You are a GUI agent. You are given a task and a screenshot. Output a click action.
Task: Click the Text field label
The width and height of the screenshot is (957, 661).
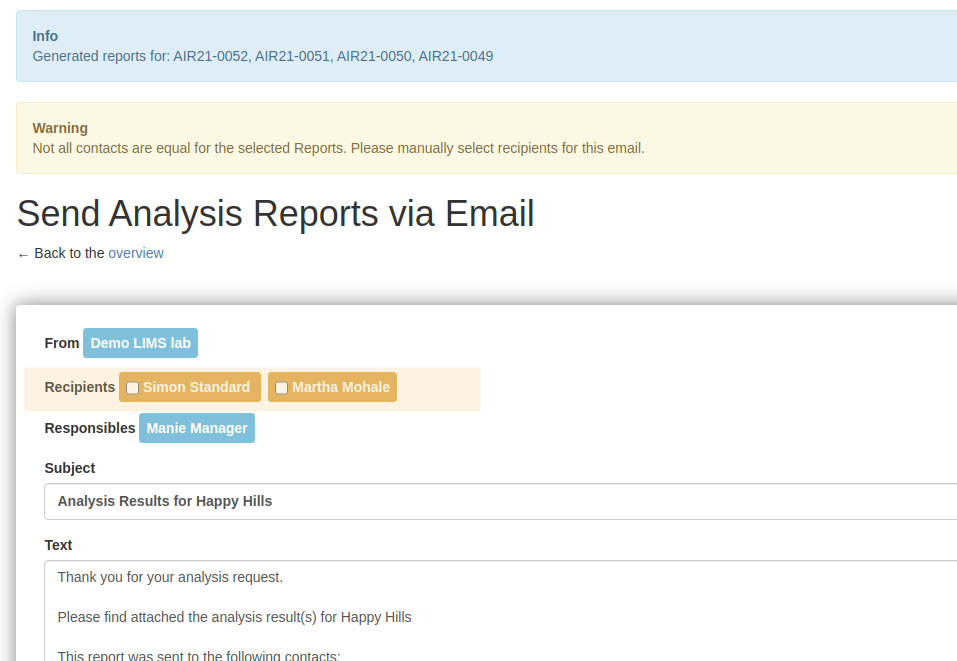(x=59, y=545)
